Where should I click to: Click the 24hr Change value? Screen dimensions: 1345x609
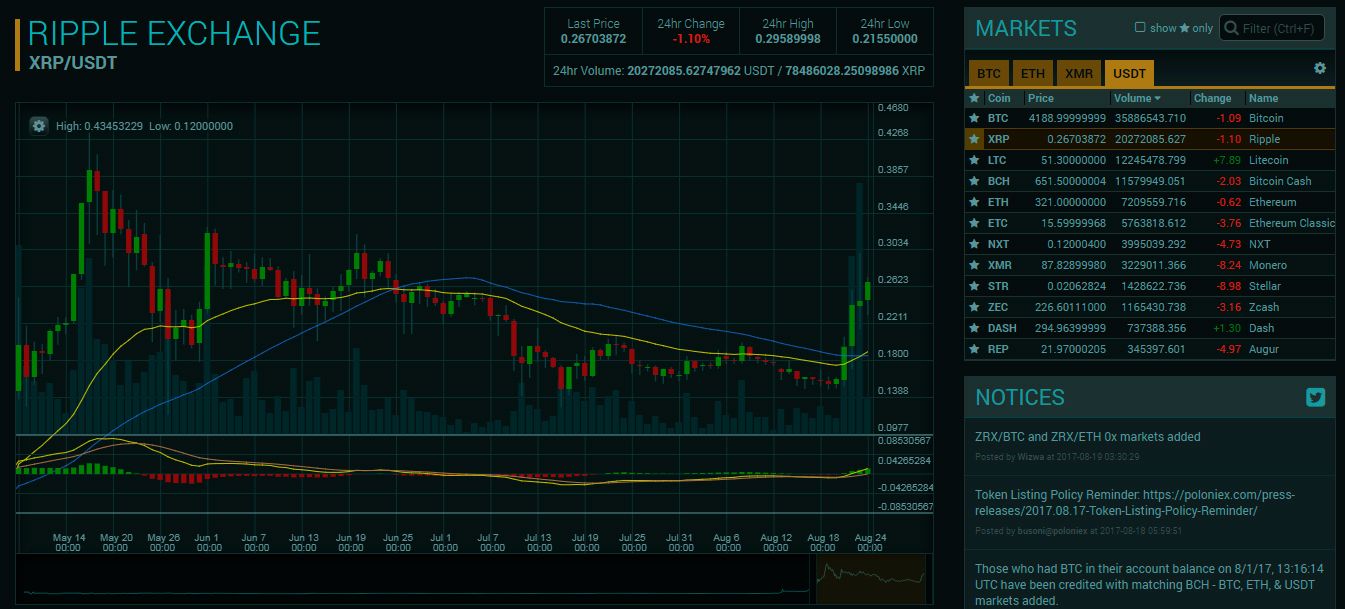click(x=691, y=39)
